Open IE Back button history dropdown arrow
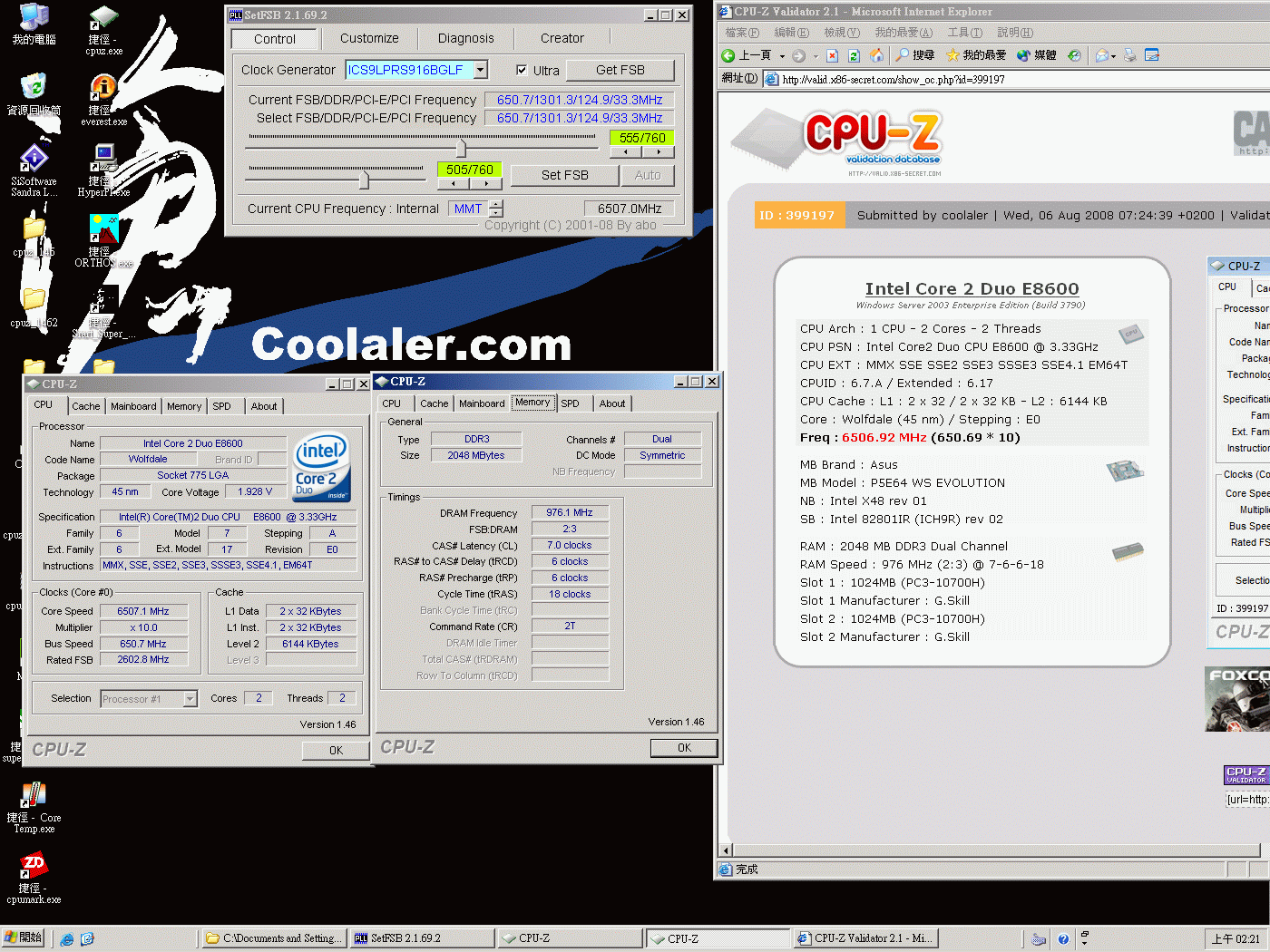 [x=782, y=56]
